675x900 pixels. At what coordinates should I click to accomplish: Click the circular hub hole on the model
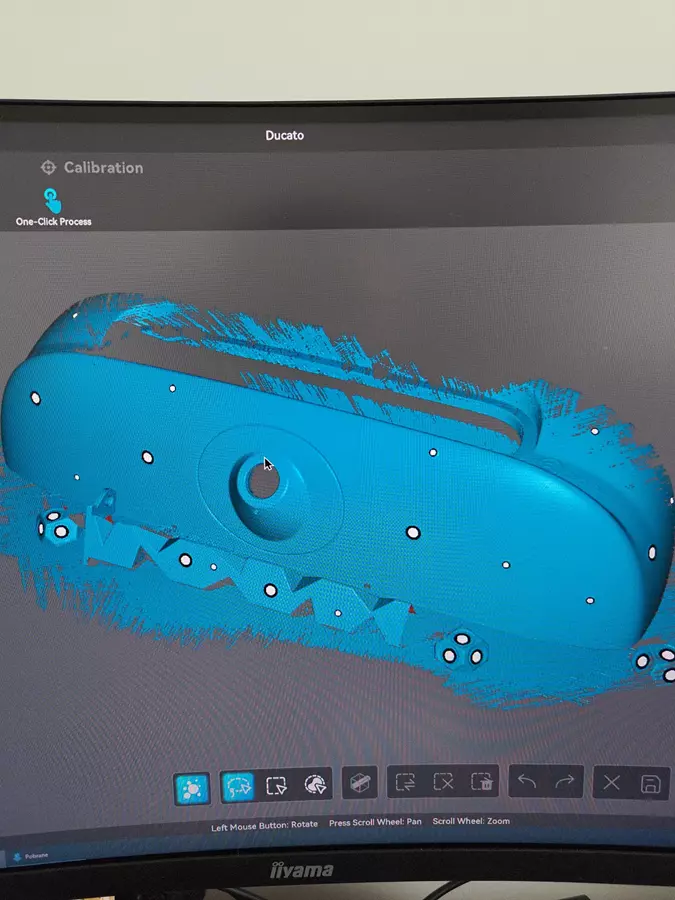(264, 482)
